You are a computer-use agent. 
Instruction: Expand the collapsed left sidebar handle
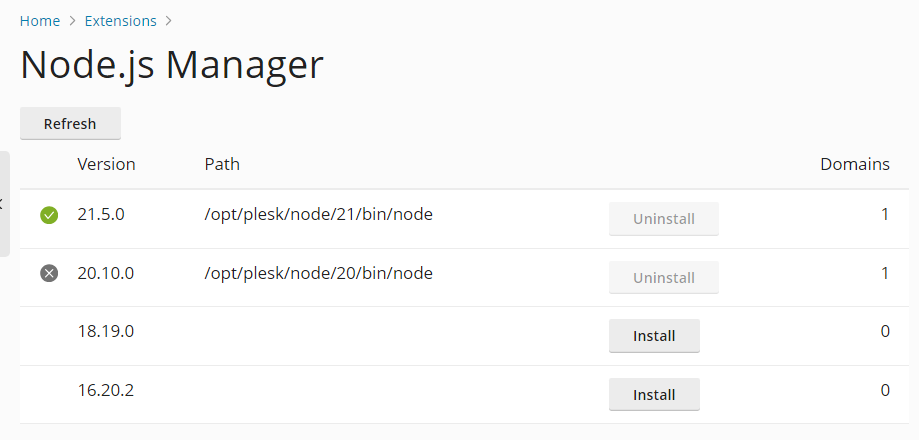[4, 204]
